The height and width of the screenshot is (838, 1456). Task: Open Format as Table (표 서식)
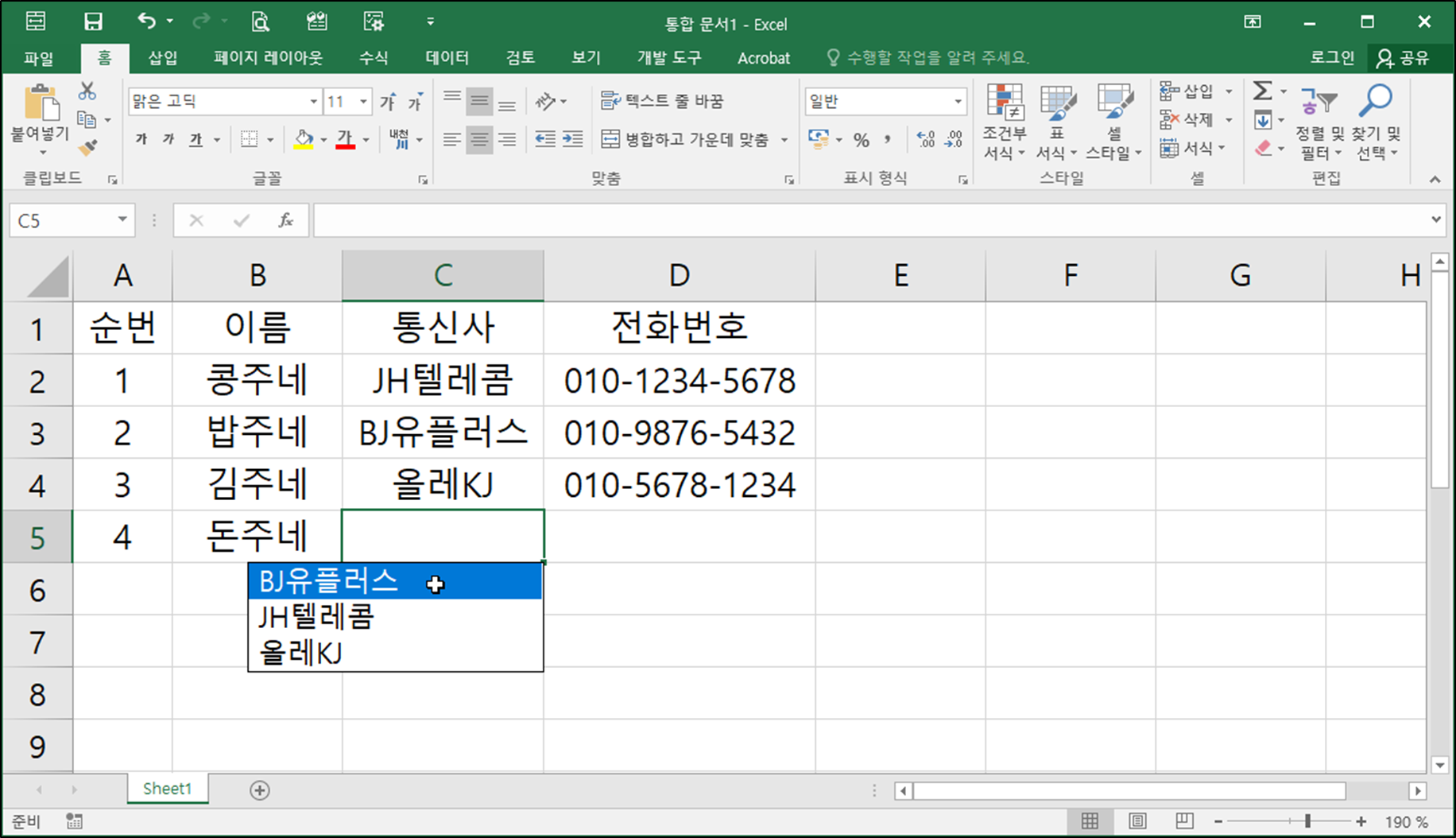click(1057, 122)
